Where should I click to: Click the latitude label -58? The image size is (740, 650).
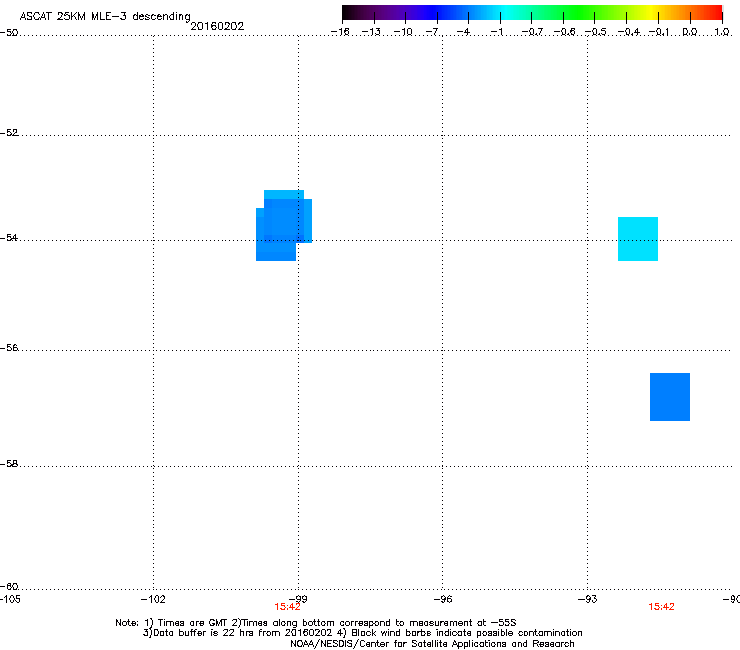[x=9, y=464]
